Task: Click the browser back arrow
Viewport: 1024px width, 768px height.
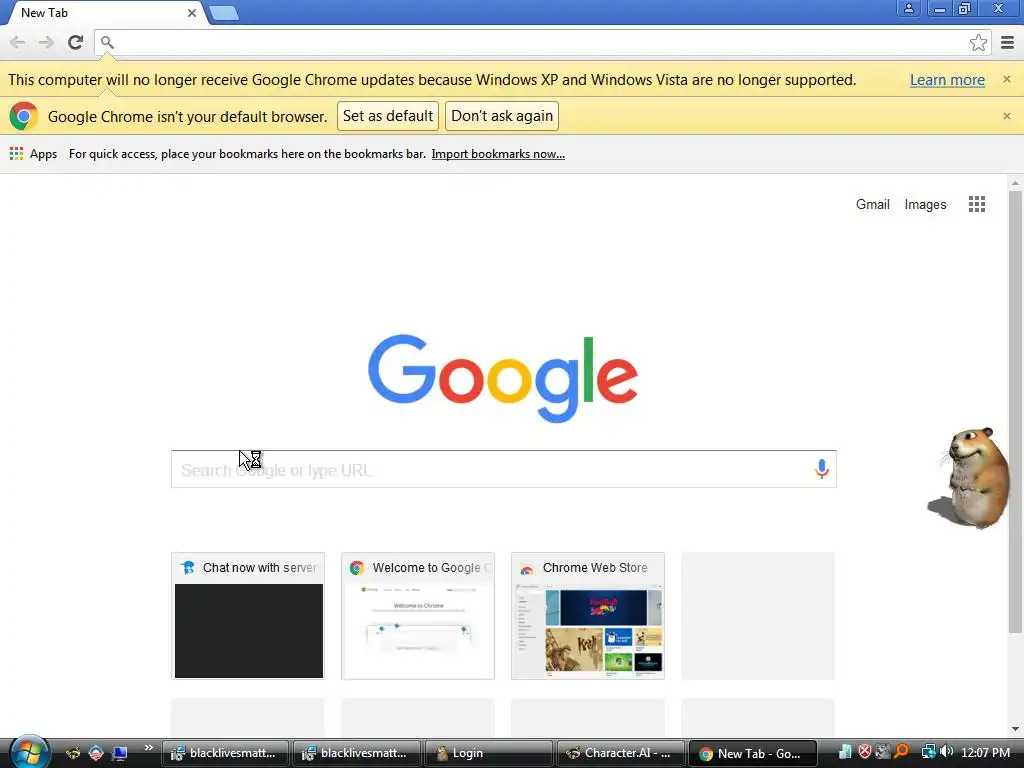Action: pos(18,42)
